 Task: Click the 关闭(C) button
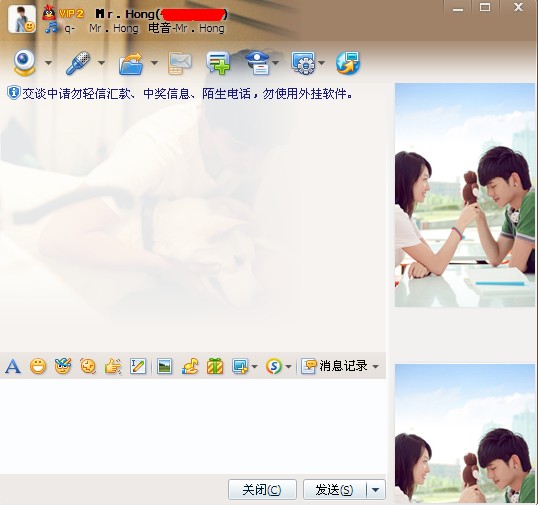pos(262,490)
